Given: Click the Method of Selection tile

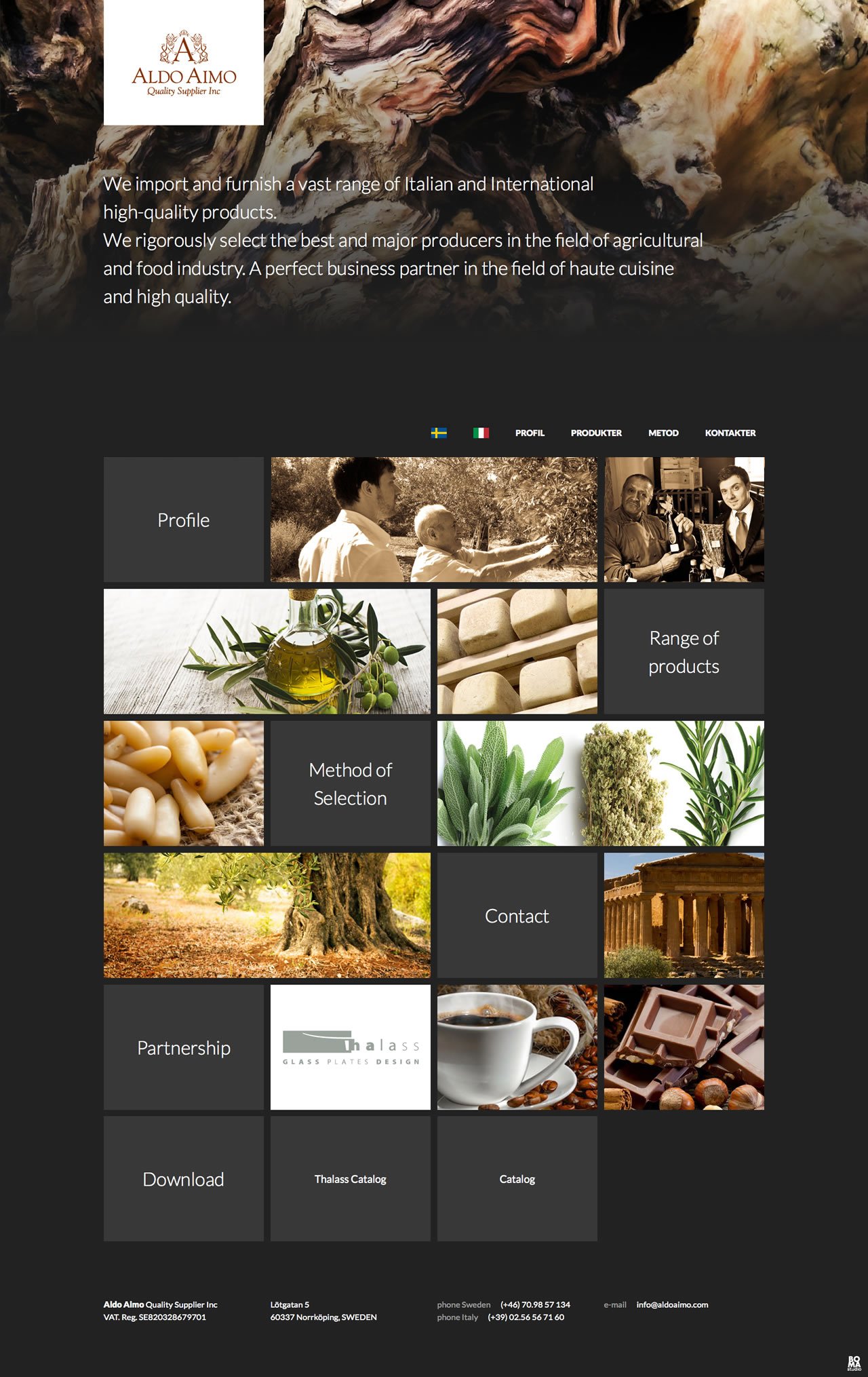Looking at the screenshot, I should click(x=351, y=783).
